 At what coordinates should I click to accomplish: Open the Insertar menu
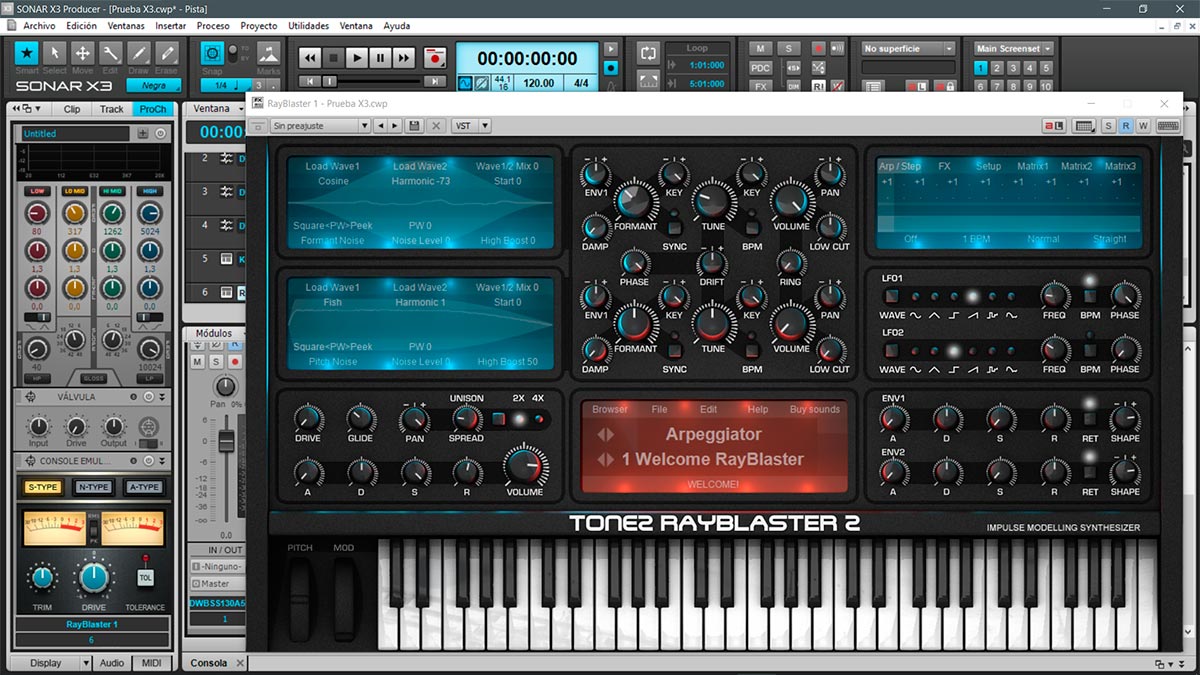171,25
